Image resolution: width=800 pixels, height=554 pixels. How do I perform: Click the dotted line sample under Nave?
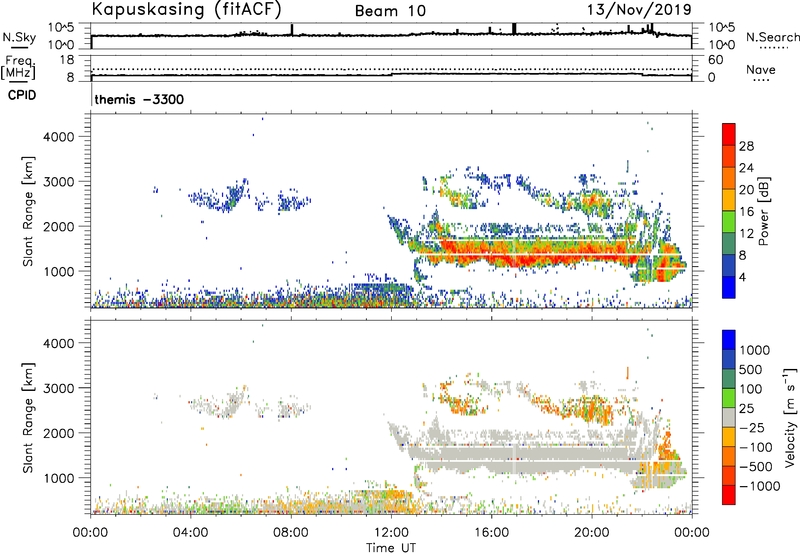[x=762, y=80]
